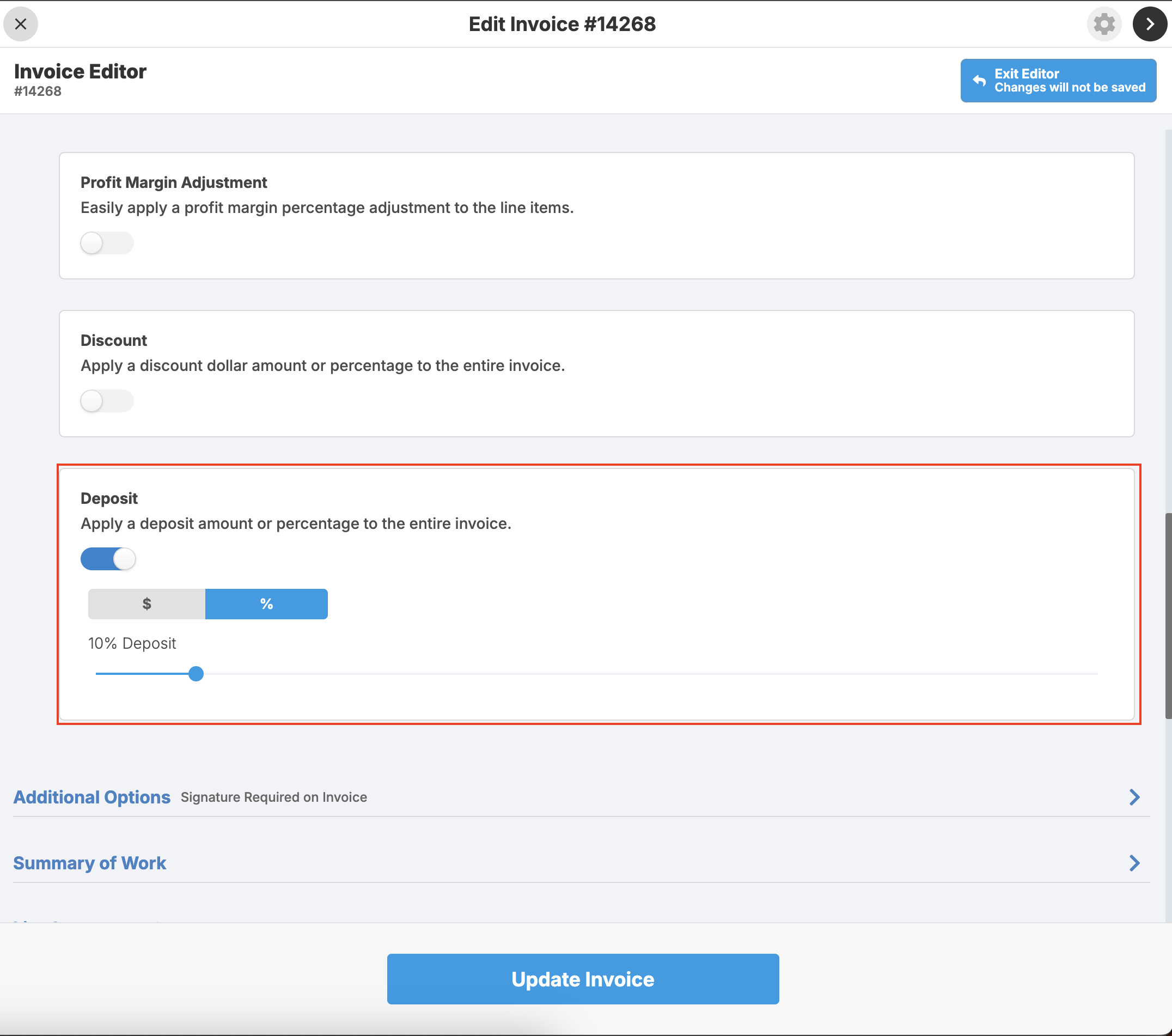1172x1036 pixels.
Task: Click the '#14268' invoice number text
Action: click(x=38, y=91)
